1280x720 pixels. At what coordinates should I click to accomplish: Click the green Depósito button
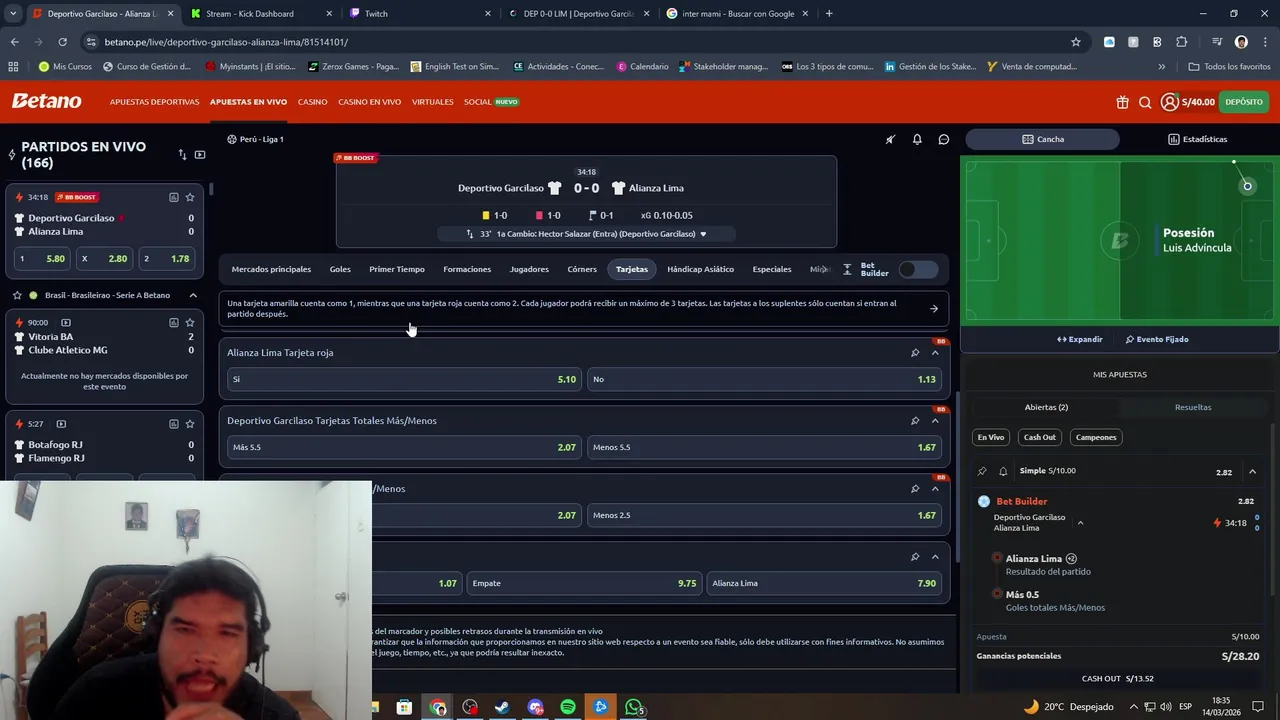tap(1244, 102)
